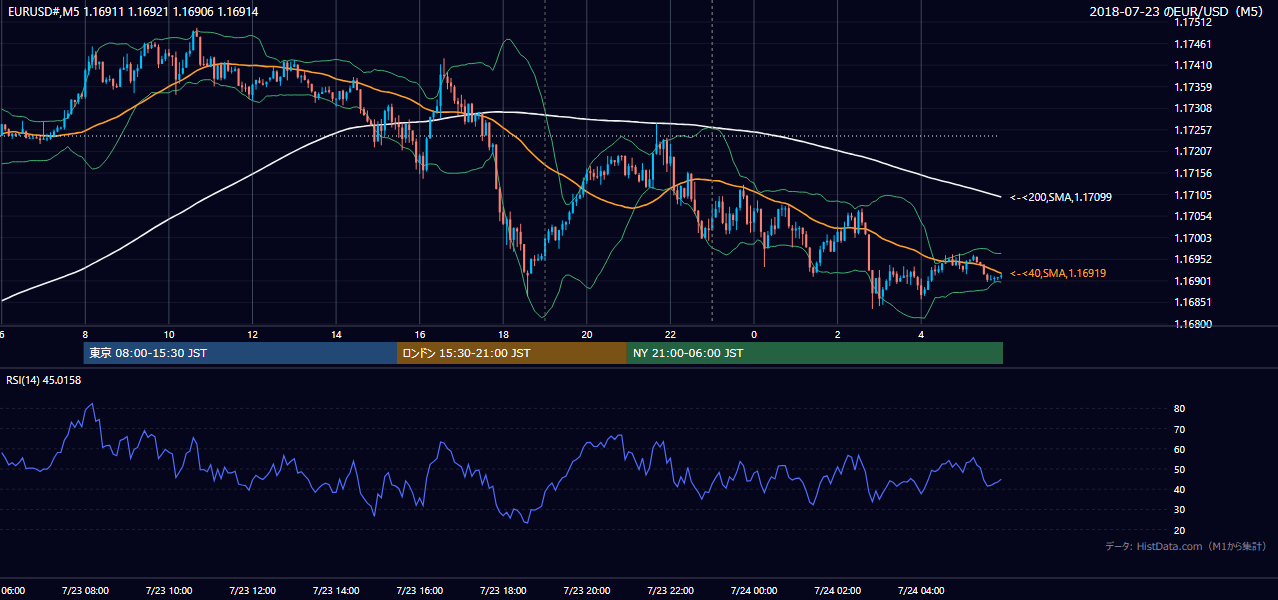The width and height of the screenshot is (1278, 600).
Task: Click hour tick 16 below price chart
Action: (x=419, y=335)
